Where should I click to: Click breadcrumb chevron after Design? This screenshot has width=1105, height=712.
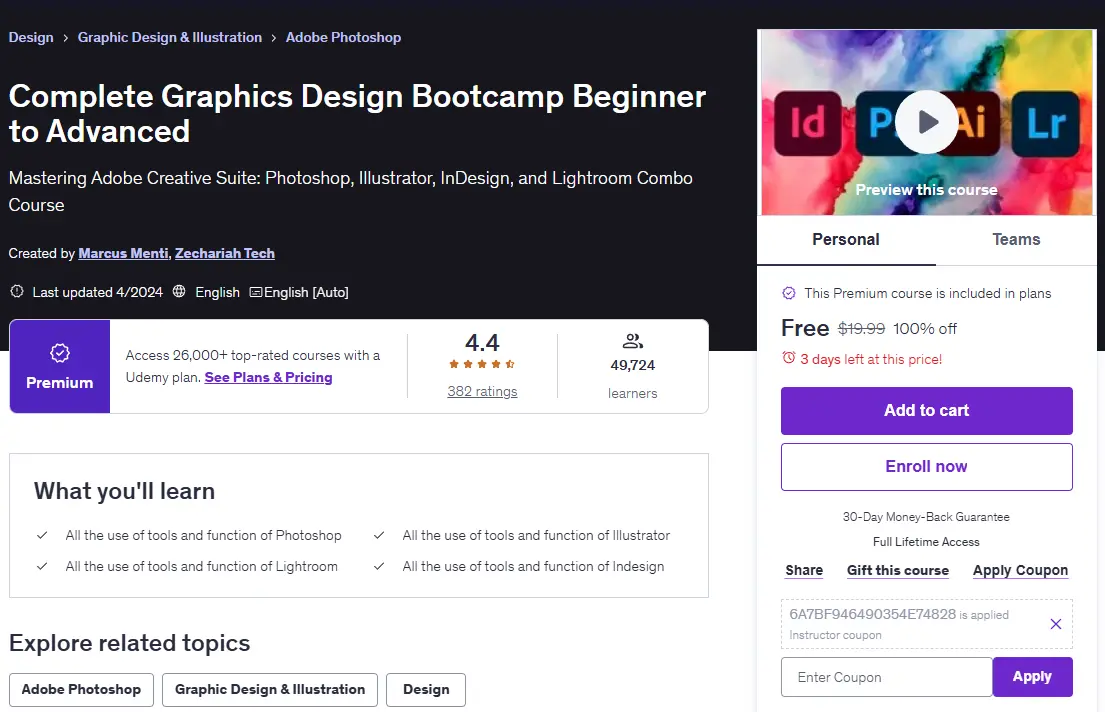[x=66, y=38]
